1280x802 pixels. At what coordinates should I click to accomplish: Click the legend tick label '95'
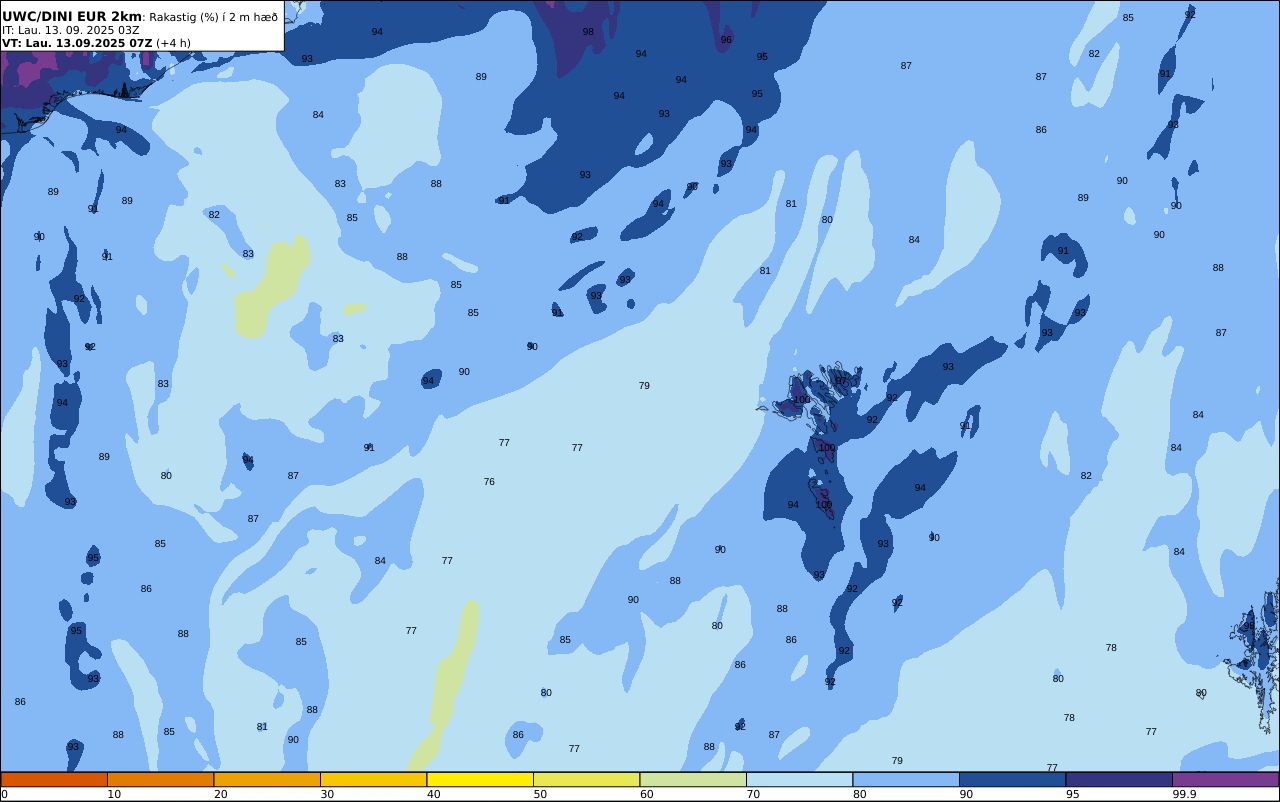[x=1072, y=794]
